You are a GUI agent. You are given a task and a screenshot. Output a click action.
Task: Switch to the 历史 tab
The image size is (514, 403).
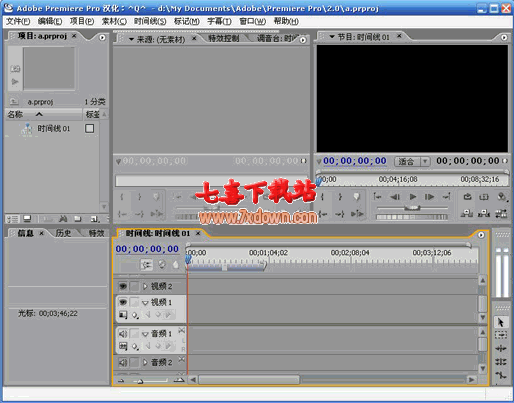click(63, 233)
